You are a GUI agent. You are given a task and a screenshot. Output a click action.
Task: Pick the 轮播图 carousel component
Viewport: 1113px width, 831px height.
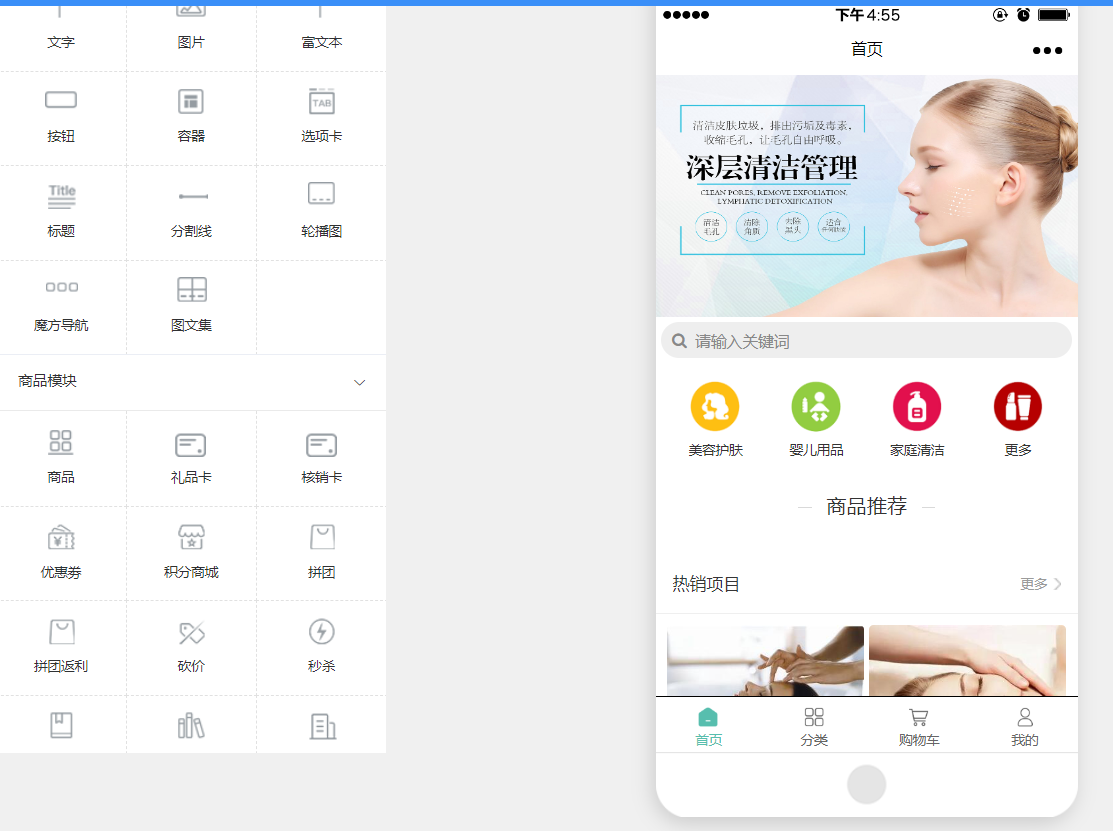click(322, 212)
